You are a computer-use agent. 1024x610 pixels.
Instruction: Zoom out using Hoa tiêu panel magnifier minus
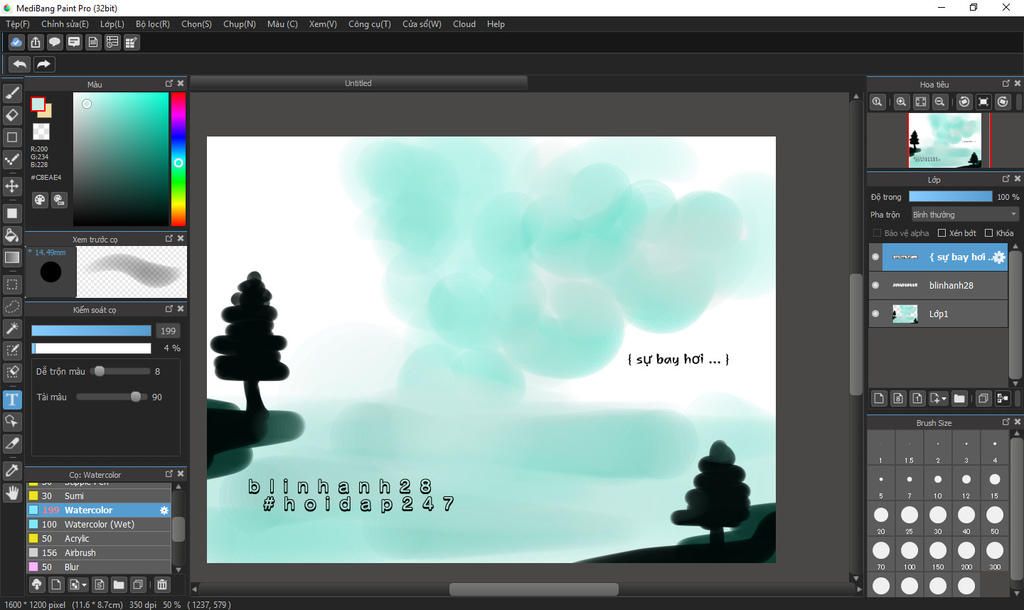coord(940,102)
